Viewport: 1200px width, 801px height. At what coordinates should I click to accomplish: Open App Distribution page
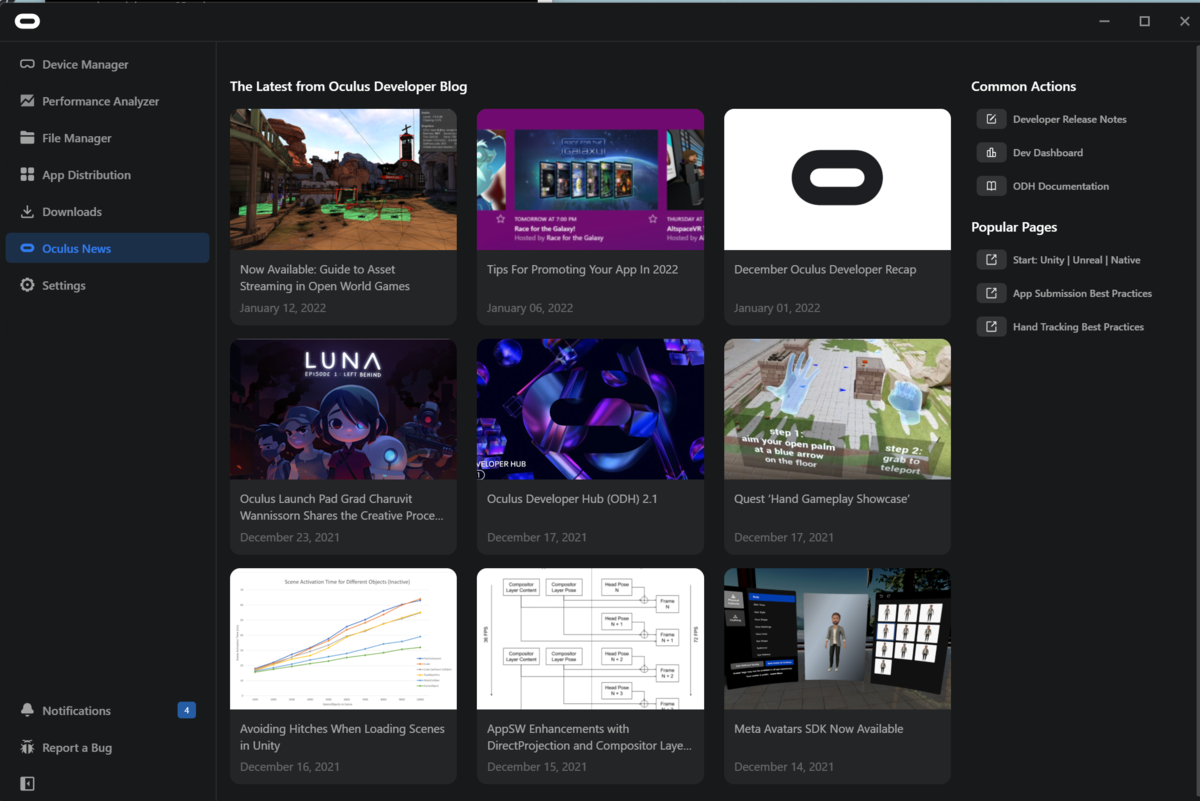86,175
